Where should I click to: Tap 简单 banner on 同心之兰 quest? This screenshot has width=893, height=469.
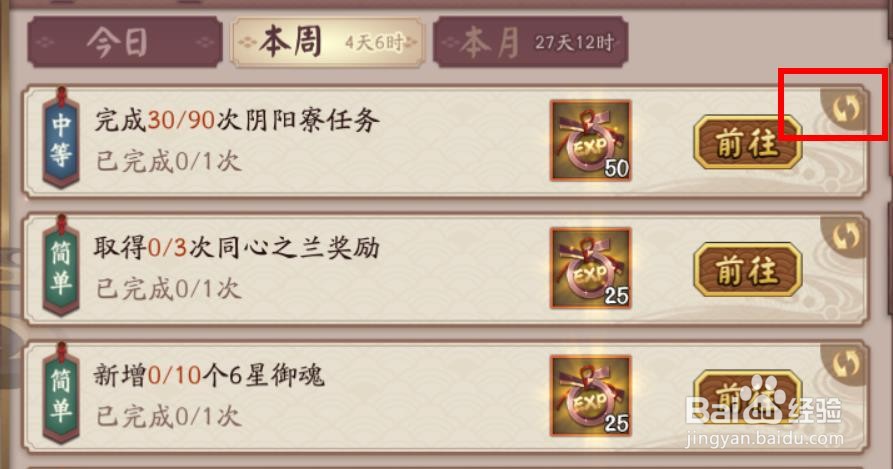(x=61, y=266)
